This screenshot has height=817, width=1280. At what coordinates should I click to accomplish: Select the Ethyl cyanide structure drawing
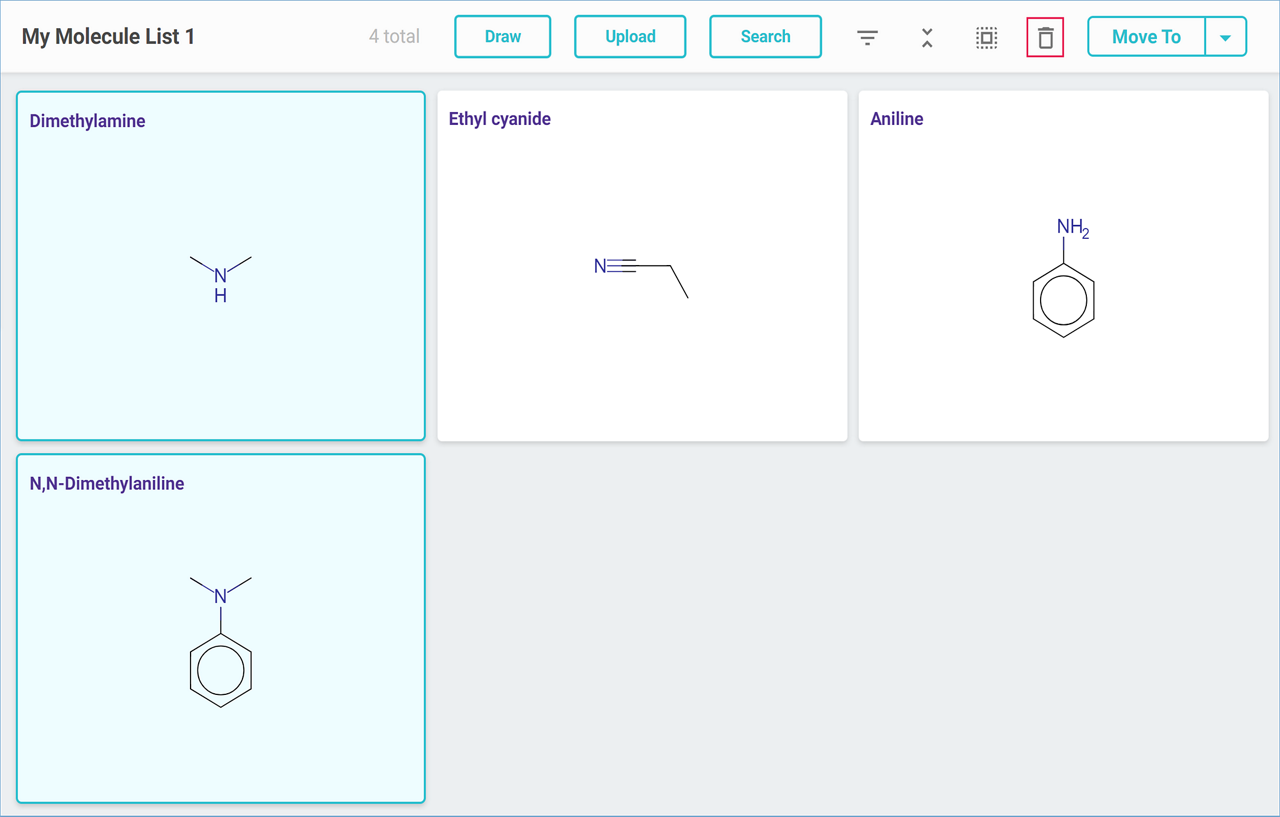pyautogui.click(x=641, y=276)
